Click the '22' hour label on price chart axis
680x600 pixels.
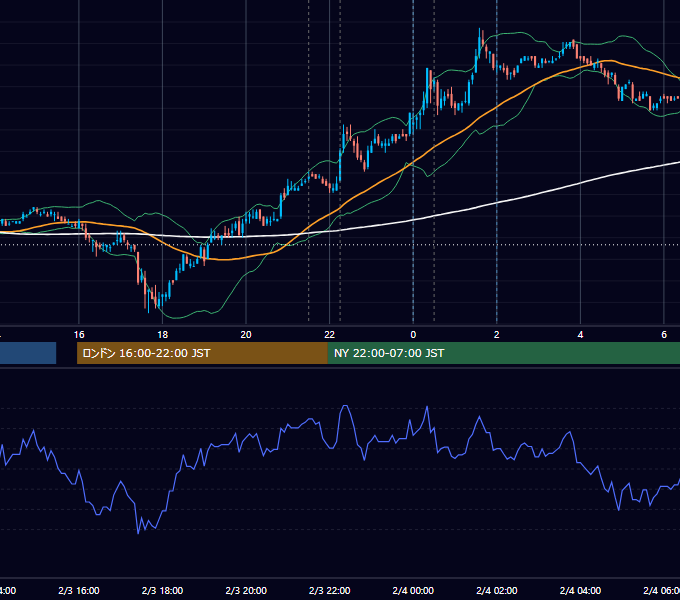click(x=330, y=335)
